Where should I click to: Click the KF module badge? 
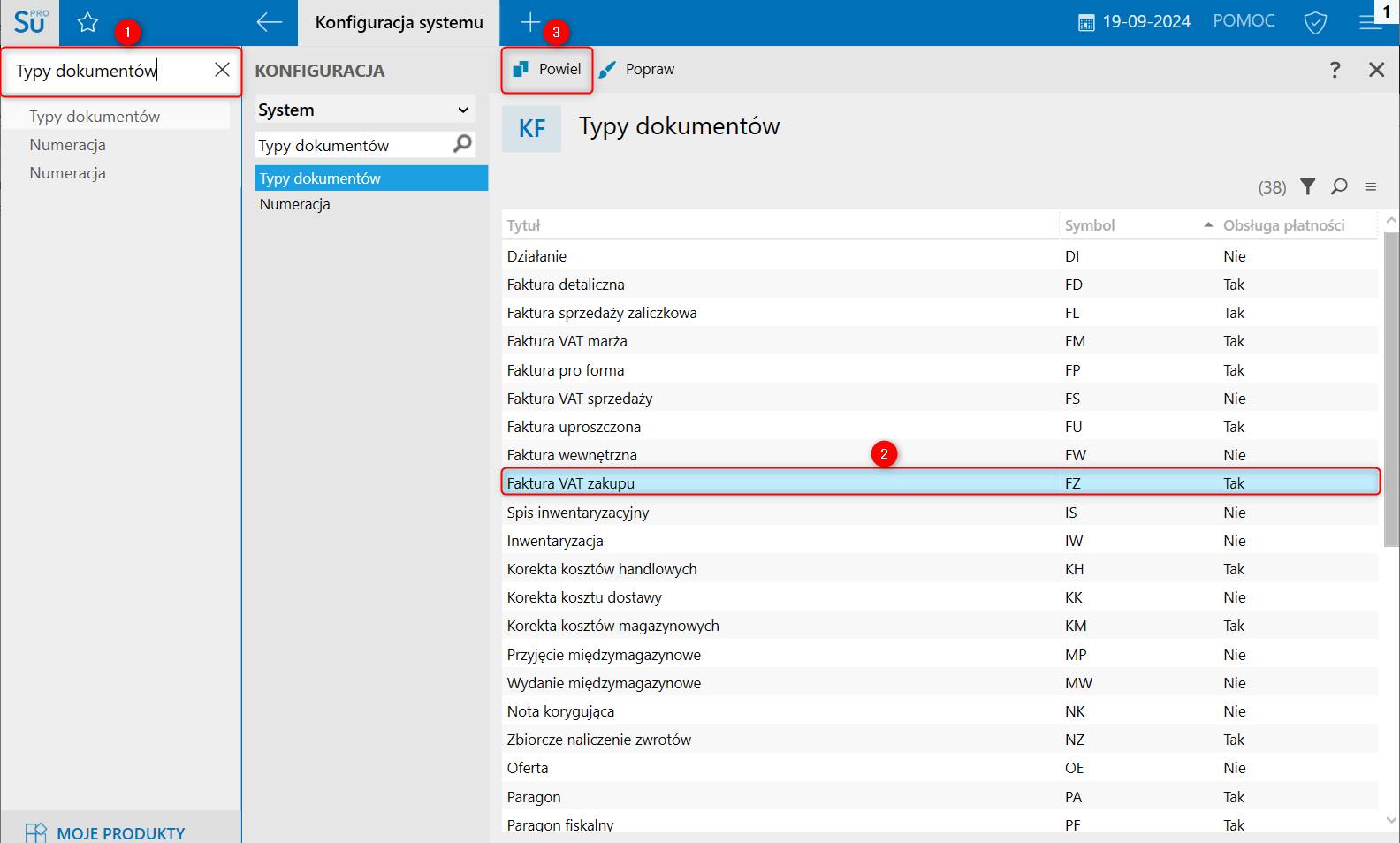pos(532,128)
